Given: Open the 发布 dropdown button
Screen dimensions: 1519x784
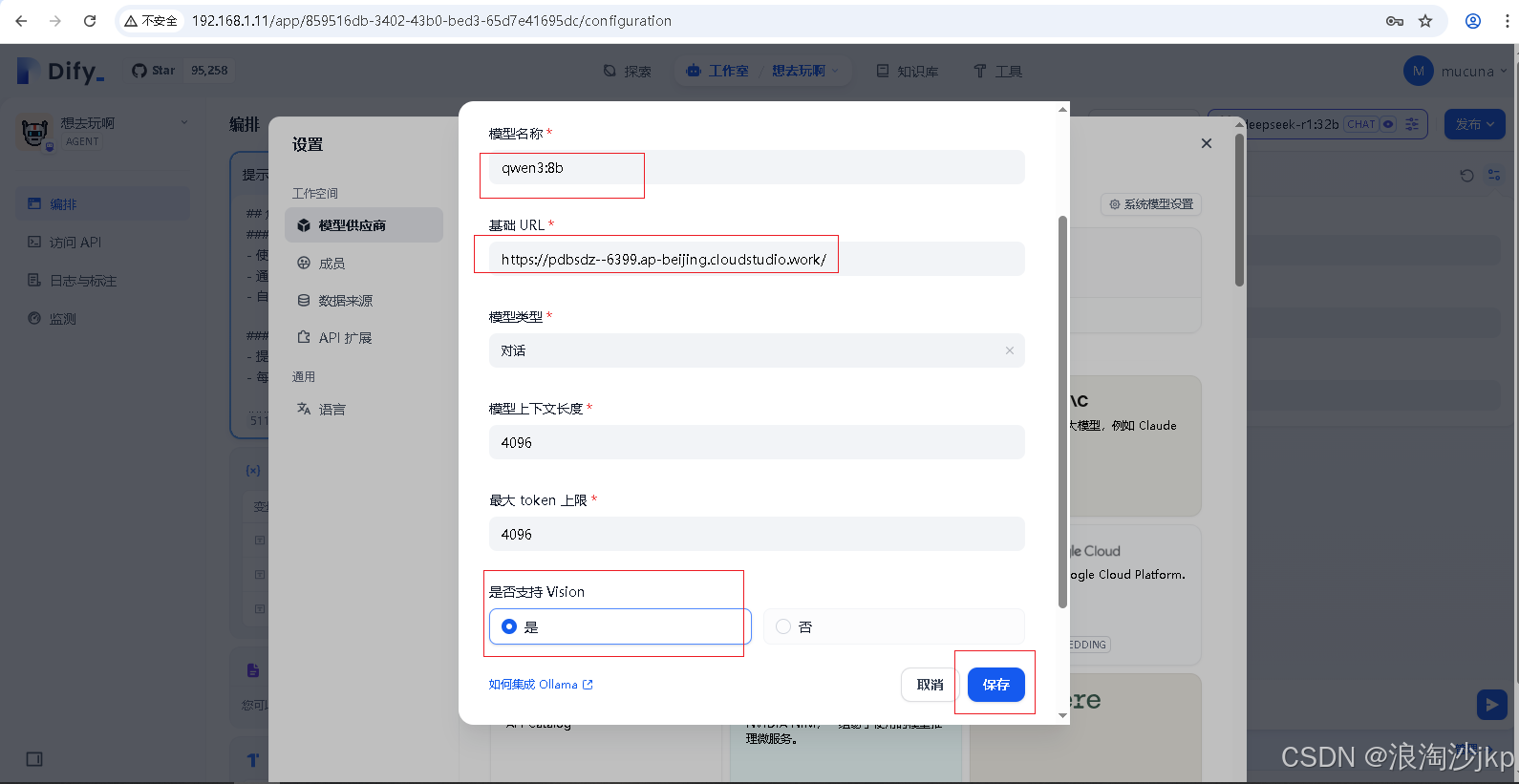Looking at the screenshot, I should 1475,124.
